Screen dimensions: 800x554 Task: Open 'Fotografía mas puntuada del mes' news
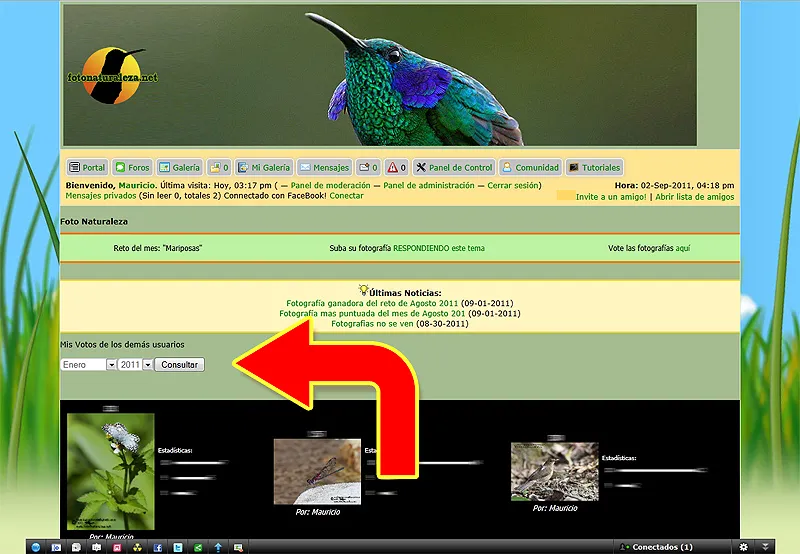click(372, 313)
